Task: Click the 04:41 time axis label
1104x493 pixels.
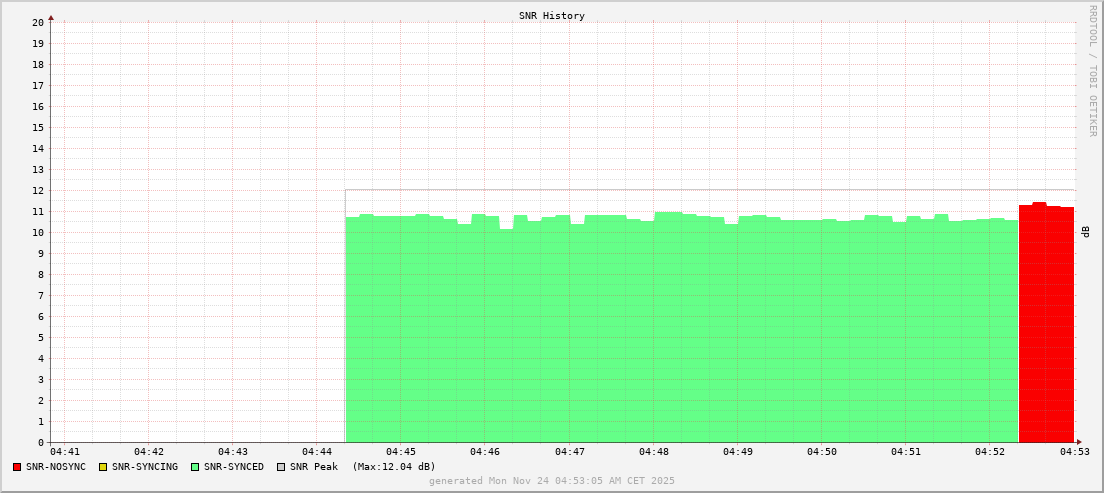Action: click(x=64, y=453)
